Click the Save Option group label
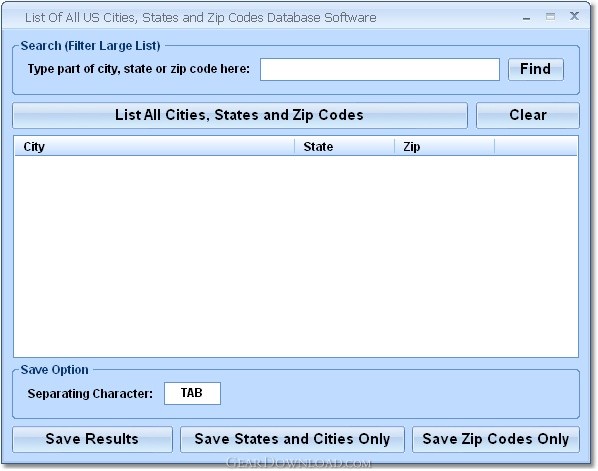The width and height of the screenshot is (598, 471). [x=55, y=370]
